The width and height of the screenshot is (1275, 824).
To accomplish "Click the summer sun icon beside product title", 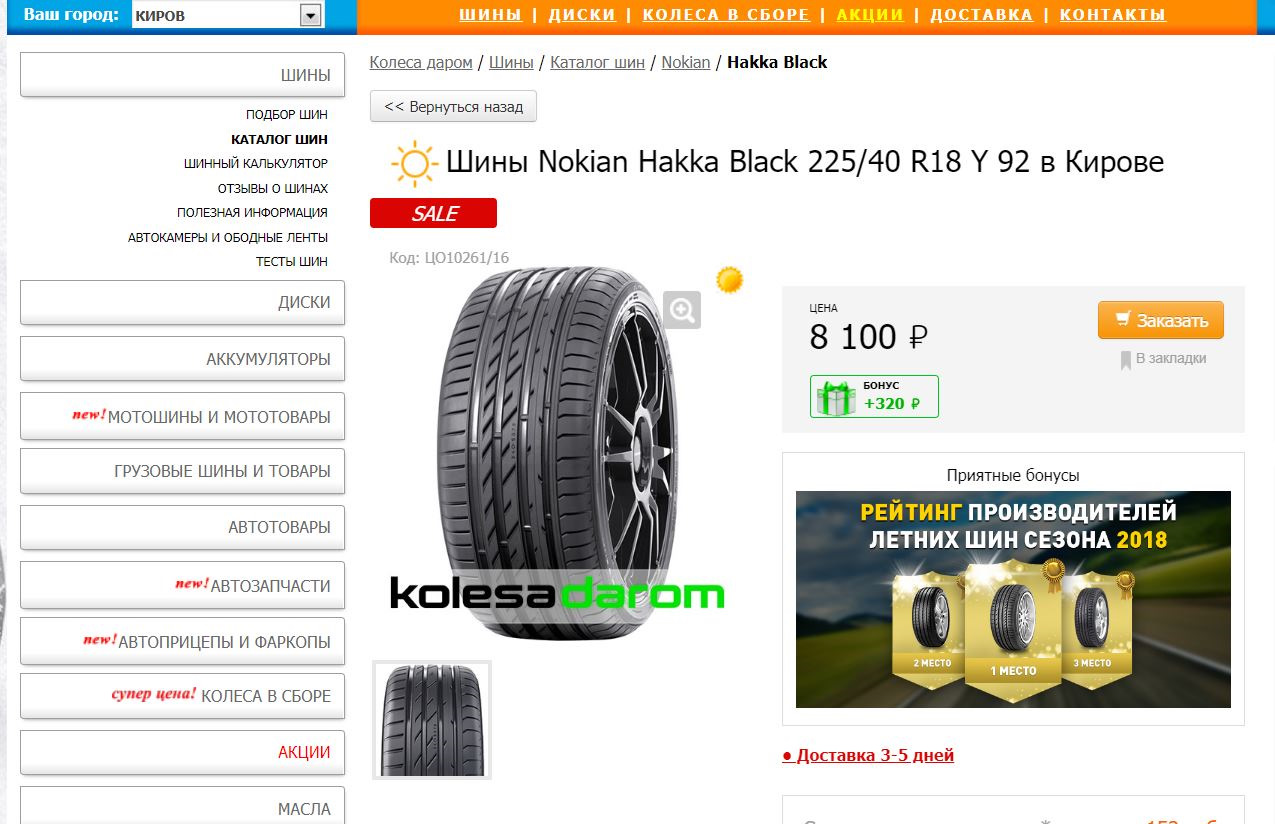I will 414,164.
